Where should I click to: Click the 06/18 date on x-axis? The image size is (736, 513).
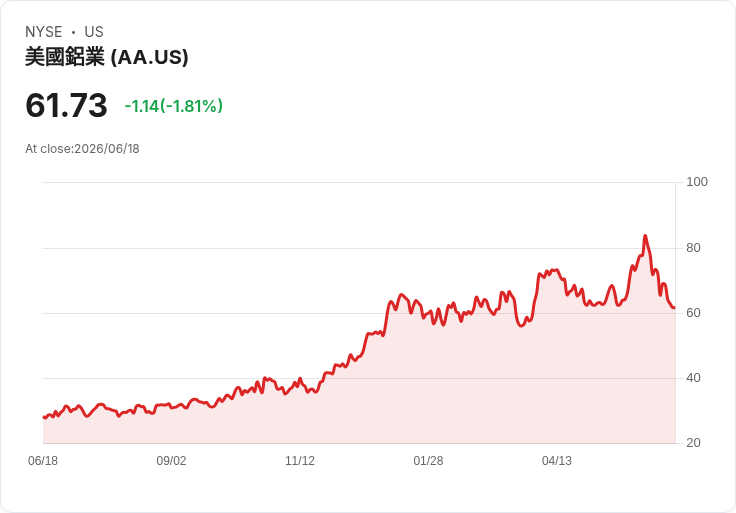pyautogui.click(x=43, y=461)
